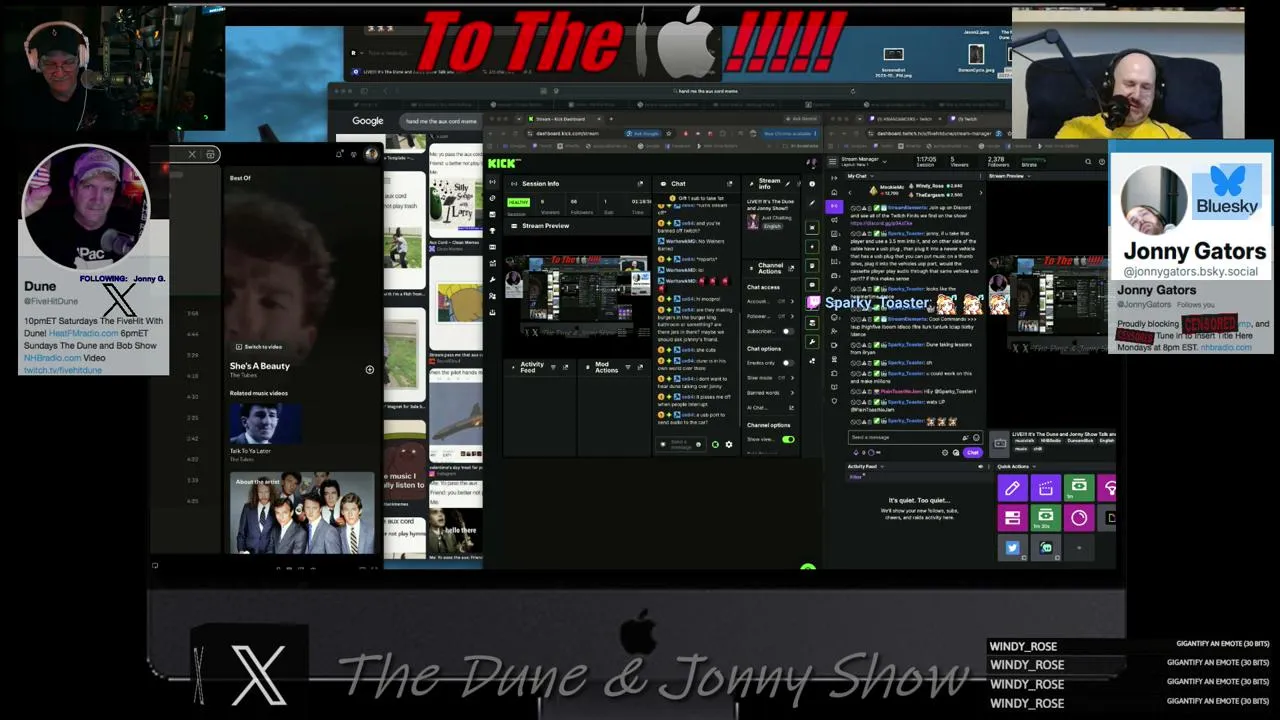Pop out the Kick Session Info panel
The width and height of the screenshot is (1280, 720).
pyautogui.click(x=640, y=183)
